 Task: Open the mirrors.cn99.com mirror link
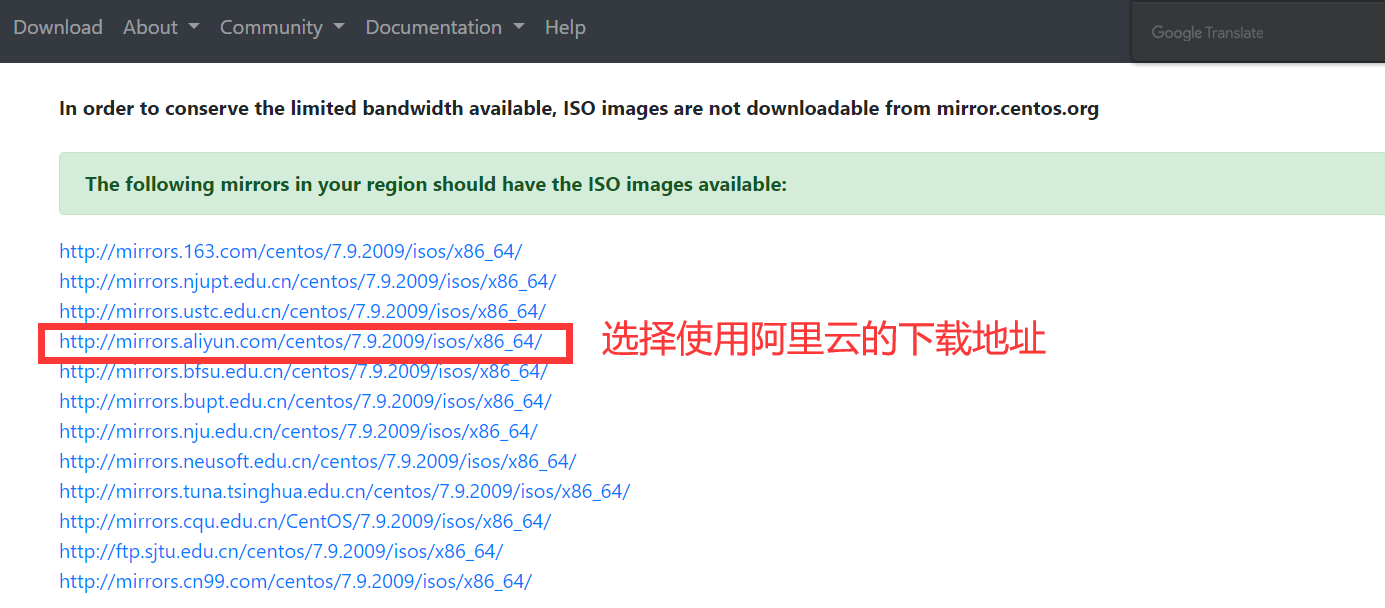[x=295, y=582]
